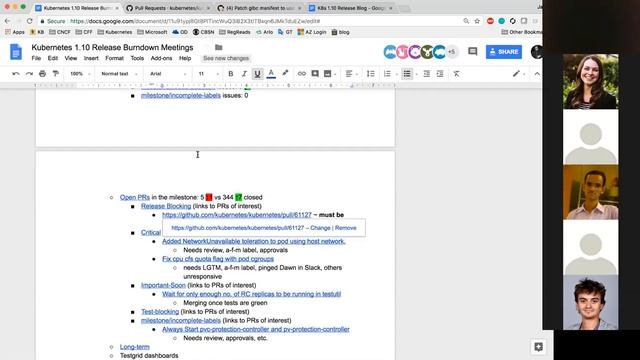Open the zoom level dropdown
The height and width of the screenshot is (360, 640).
coord(80,74)
